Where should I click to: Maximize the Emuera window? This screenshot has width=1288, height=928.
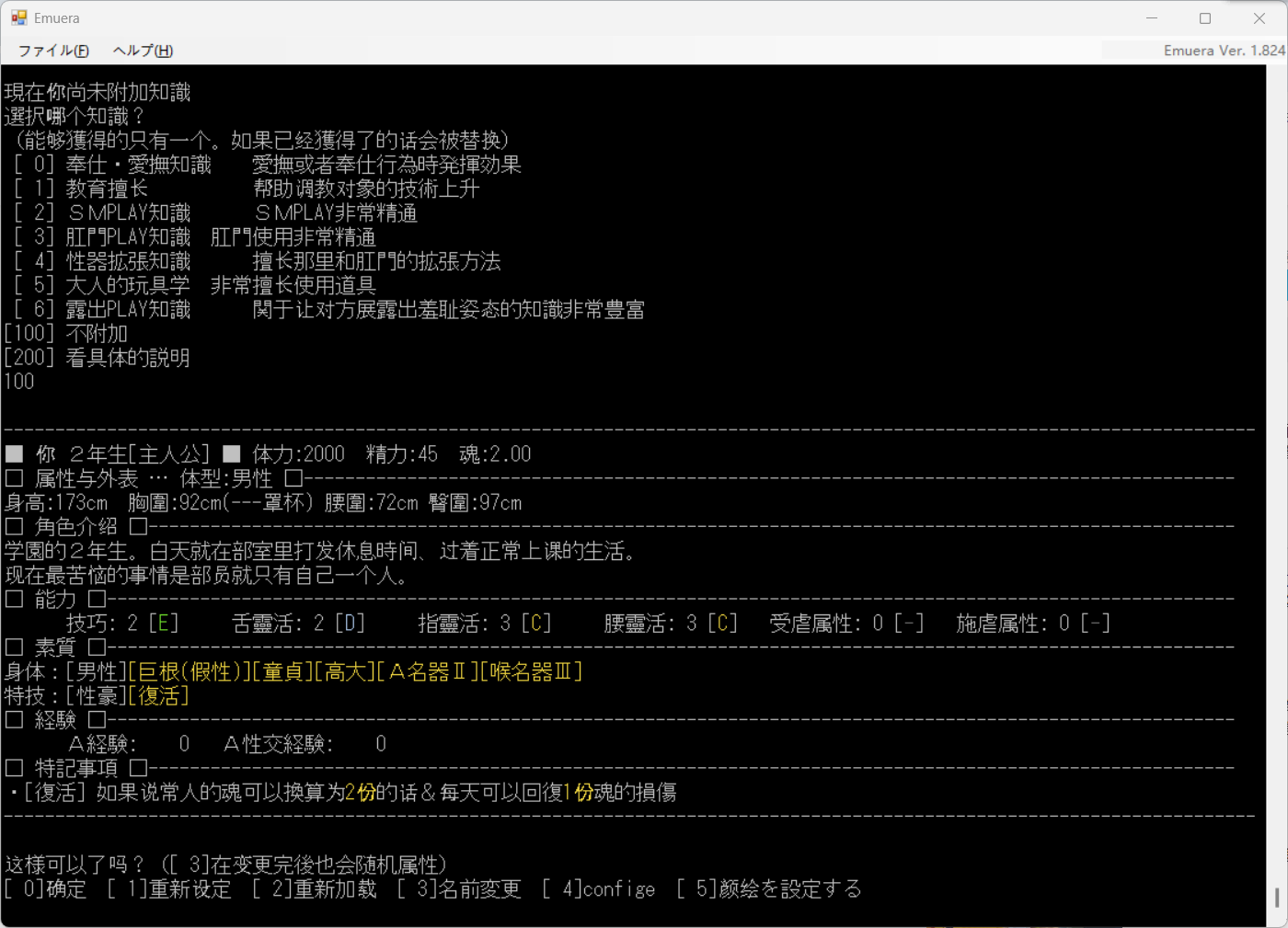pos(1205,18)
